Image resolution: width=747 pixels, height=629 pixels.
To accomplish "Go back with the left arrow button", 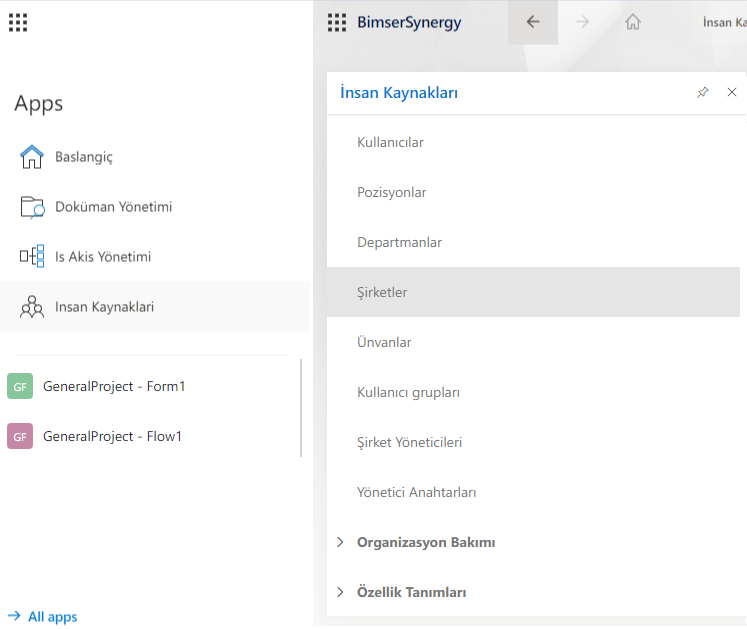I will point(533,22).
